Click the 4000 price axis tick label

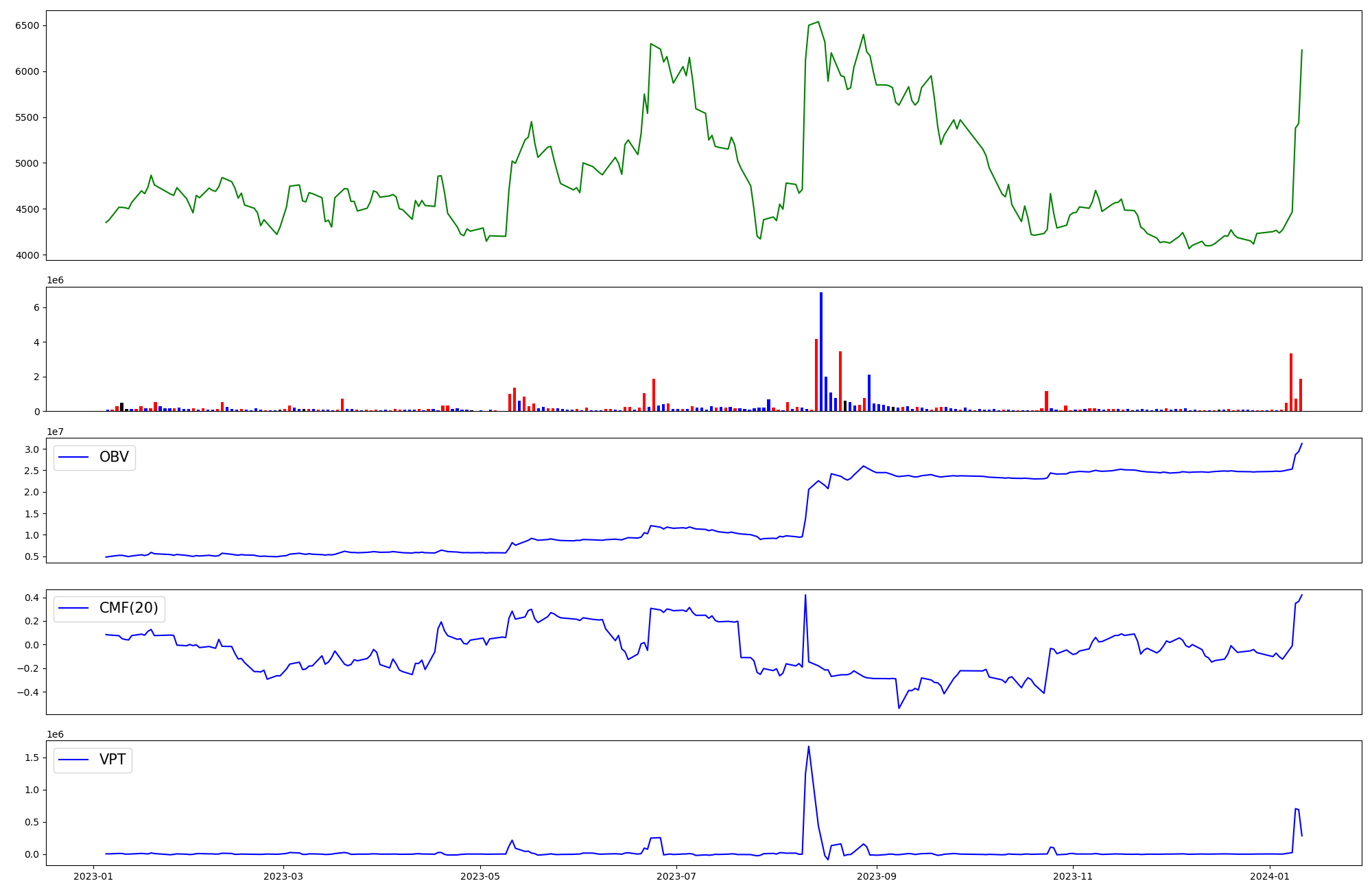pyautogui.click(x=28, y=255)
